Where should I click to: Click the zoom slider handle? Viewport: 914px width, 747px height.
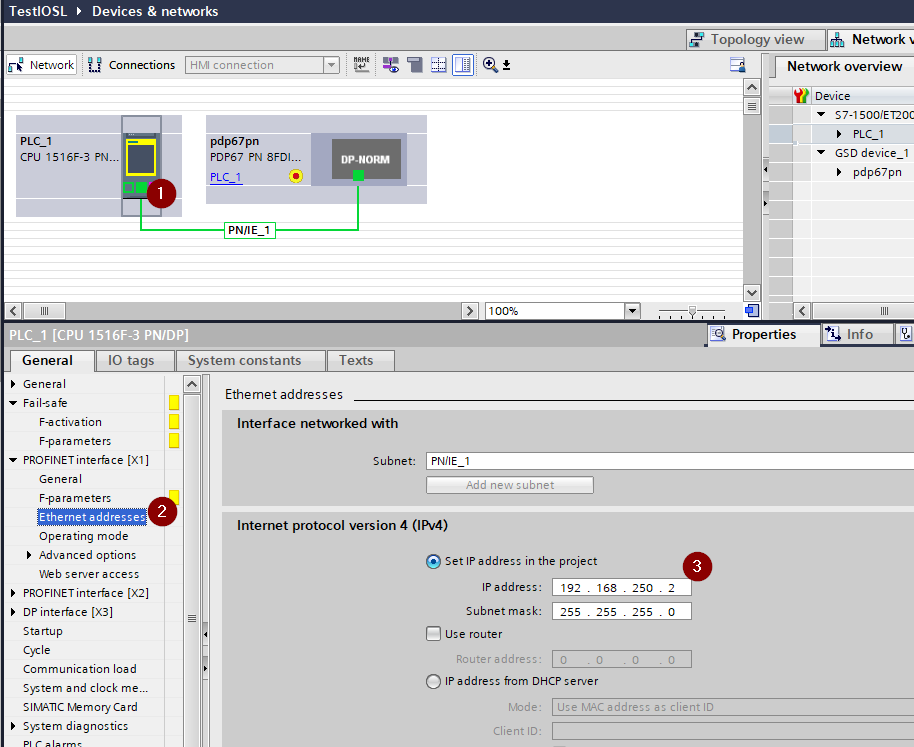click(692, 312)
